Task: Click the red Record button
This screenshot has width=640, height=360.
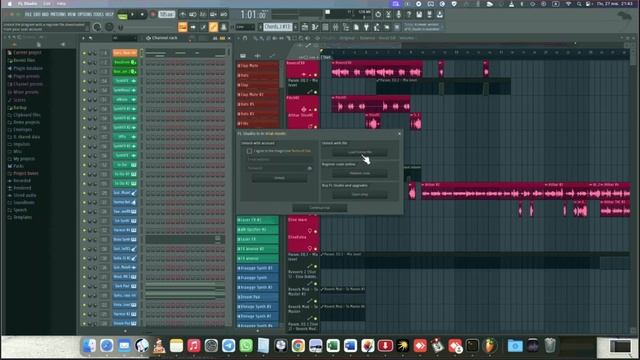Action: point(153,14)
